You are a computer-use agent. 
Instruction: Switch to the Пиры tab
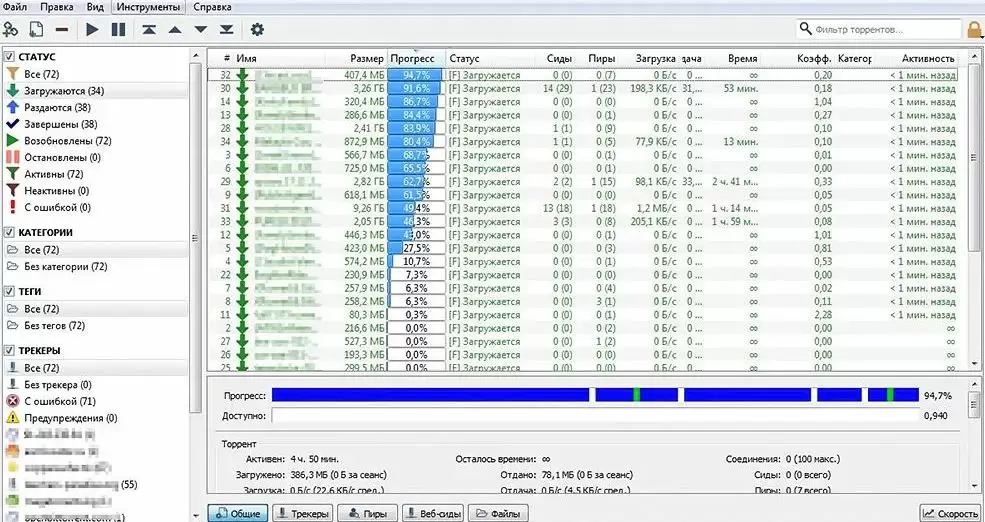(x=364, y=513)
